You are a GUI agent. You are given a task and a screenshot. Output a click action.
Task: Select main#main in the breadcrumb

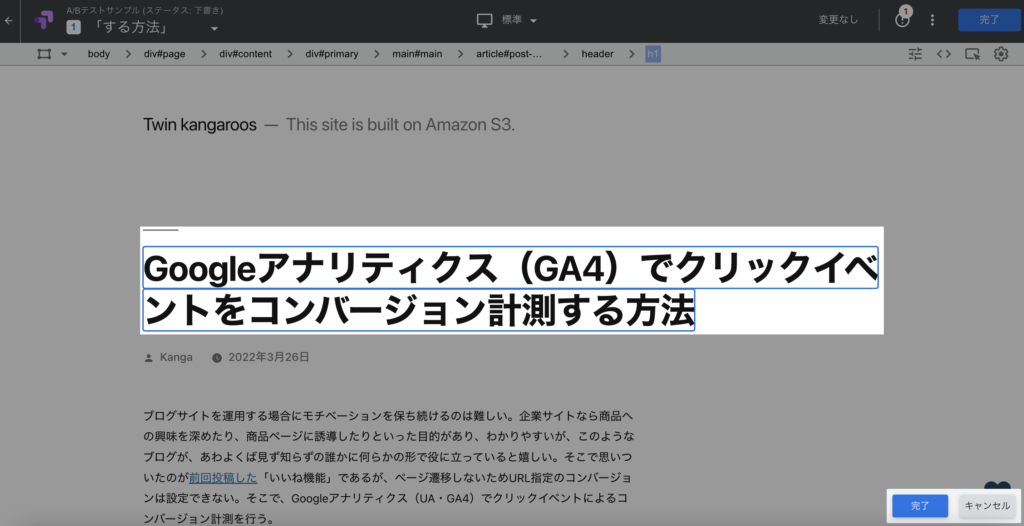point(417,54)
